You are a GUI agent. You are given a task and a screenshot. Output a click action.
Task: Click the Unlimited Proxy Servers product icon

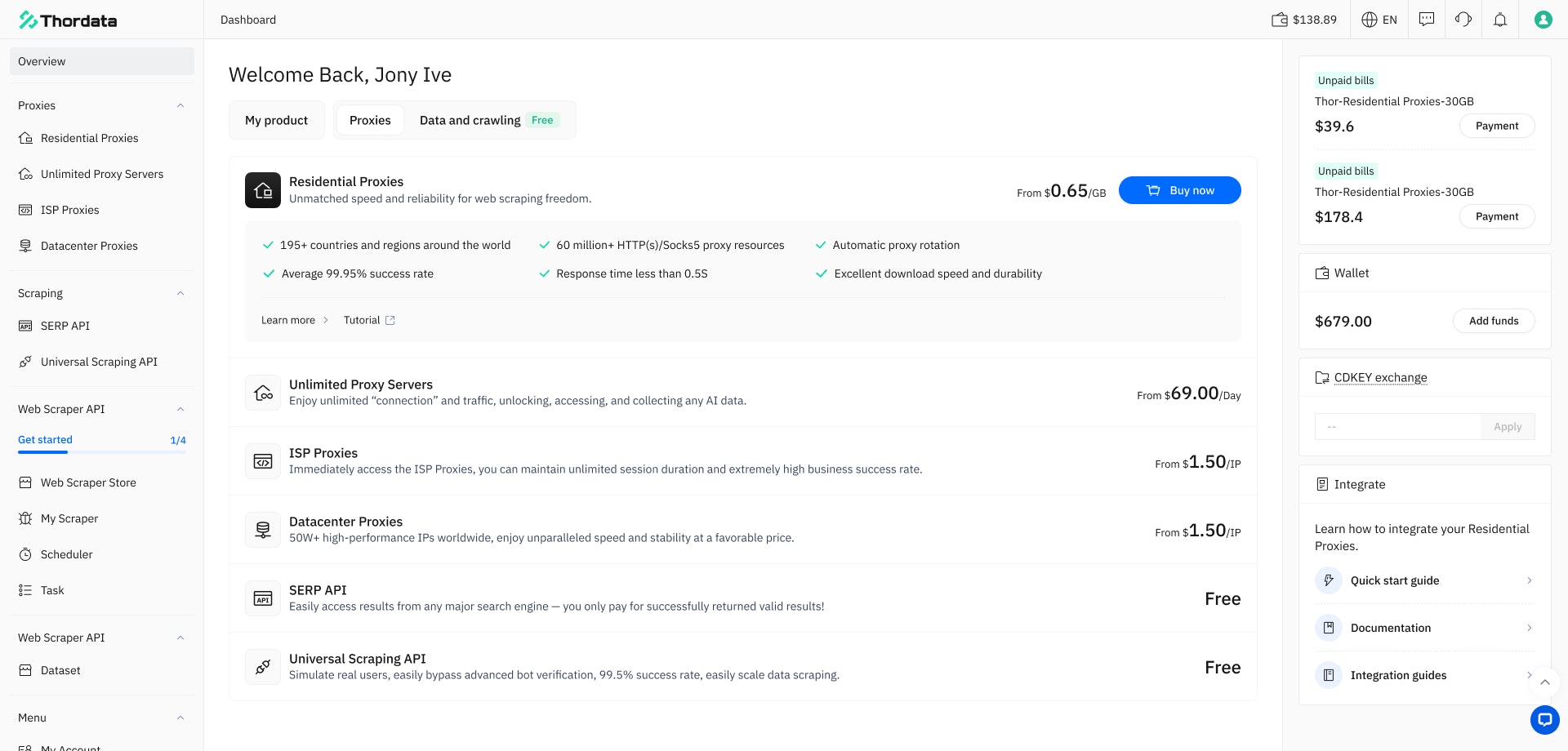[x=263, y=393]
